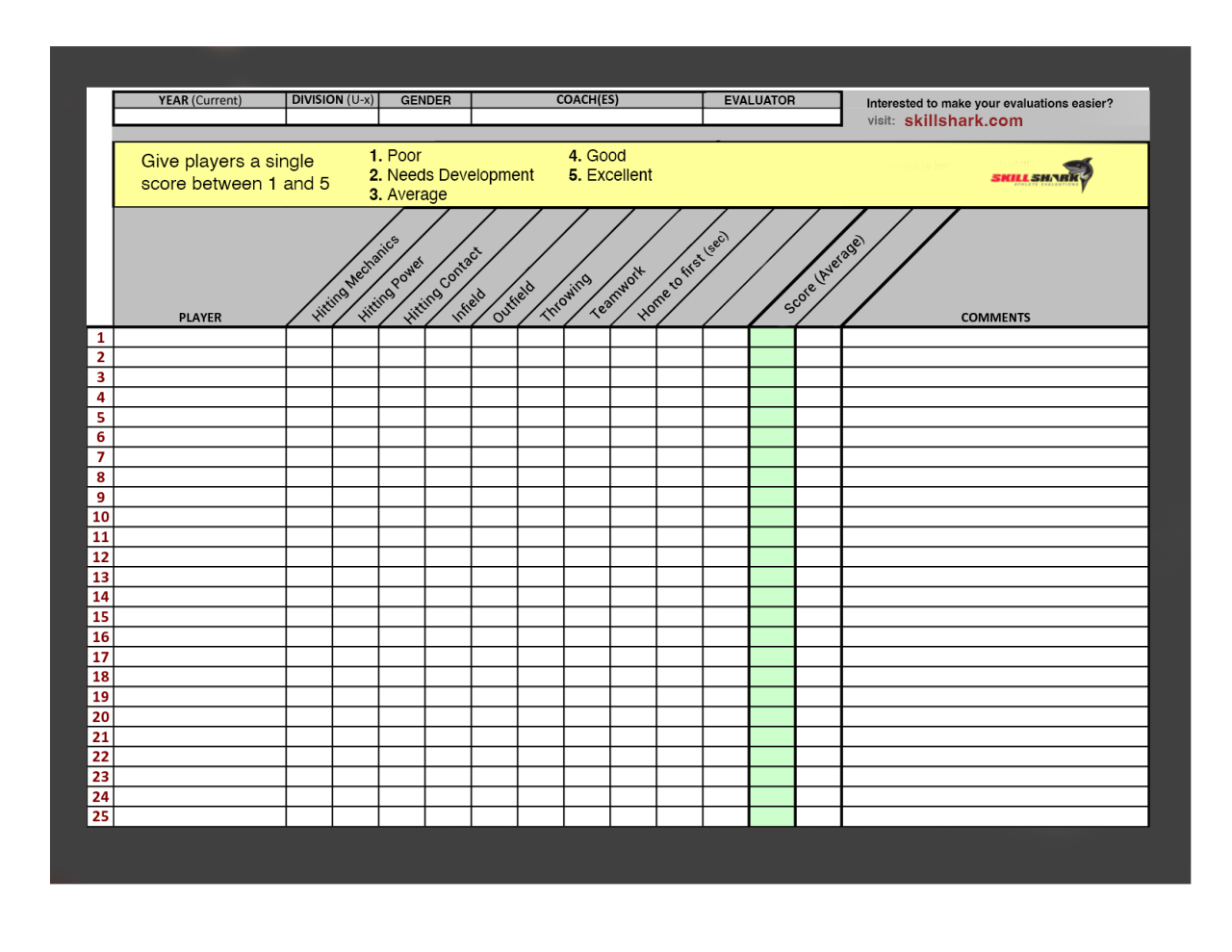Viewport: 1232px width, 952px height.
Task: Click the COACH(ES) input cell
Action: pos(587,116)
